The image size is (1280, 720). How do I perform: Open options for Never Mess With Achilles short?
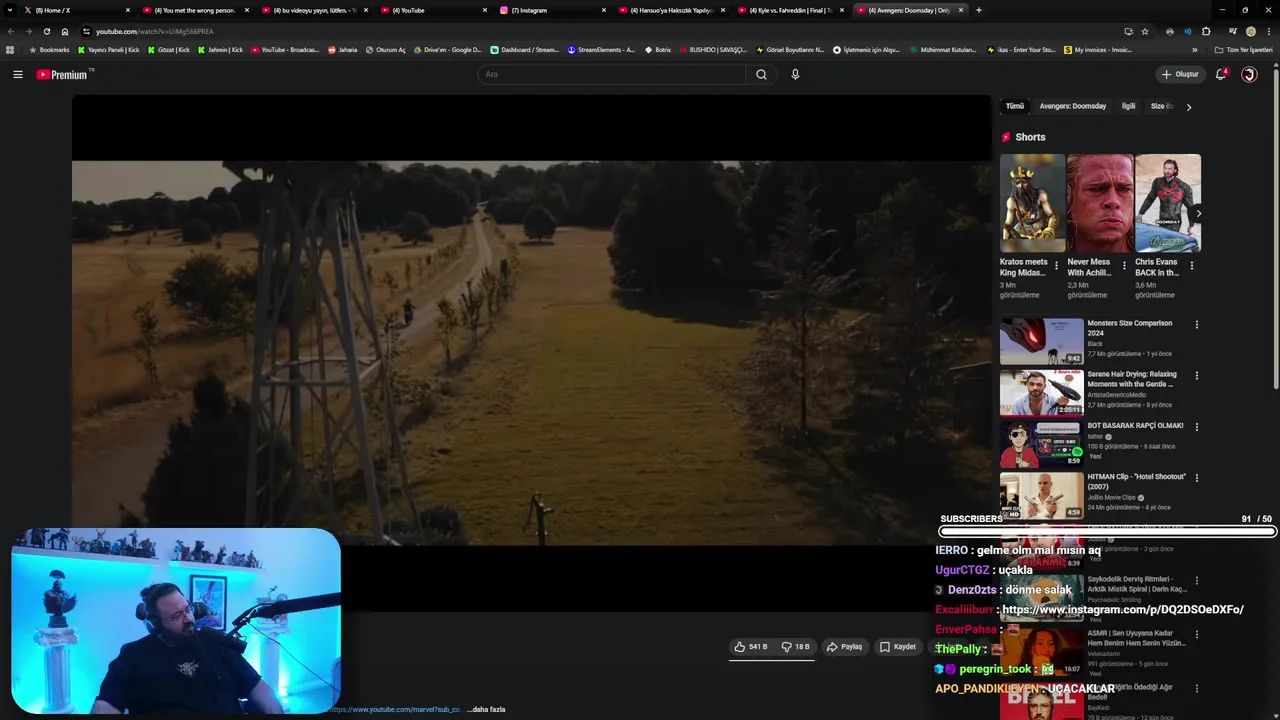point(1124,266)
